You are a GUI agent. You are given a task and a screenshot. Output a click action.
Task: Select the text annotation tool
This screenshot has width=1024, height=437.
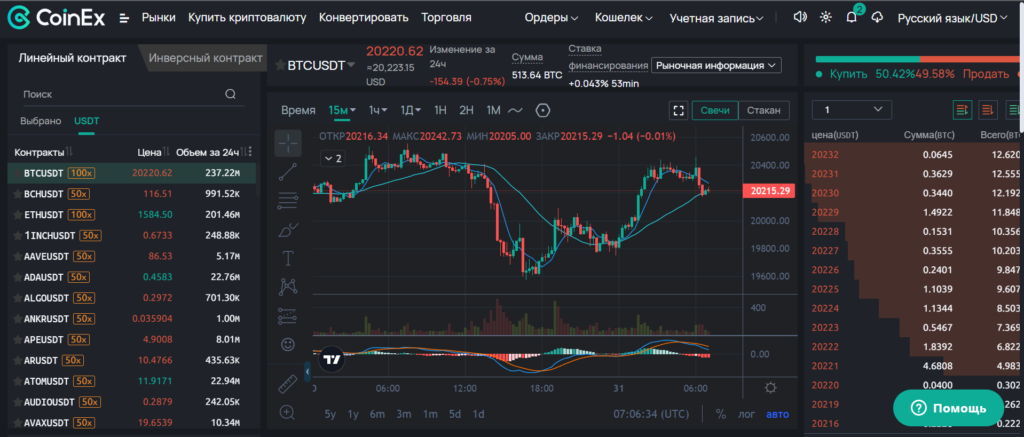(x=288, y=257)
